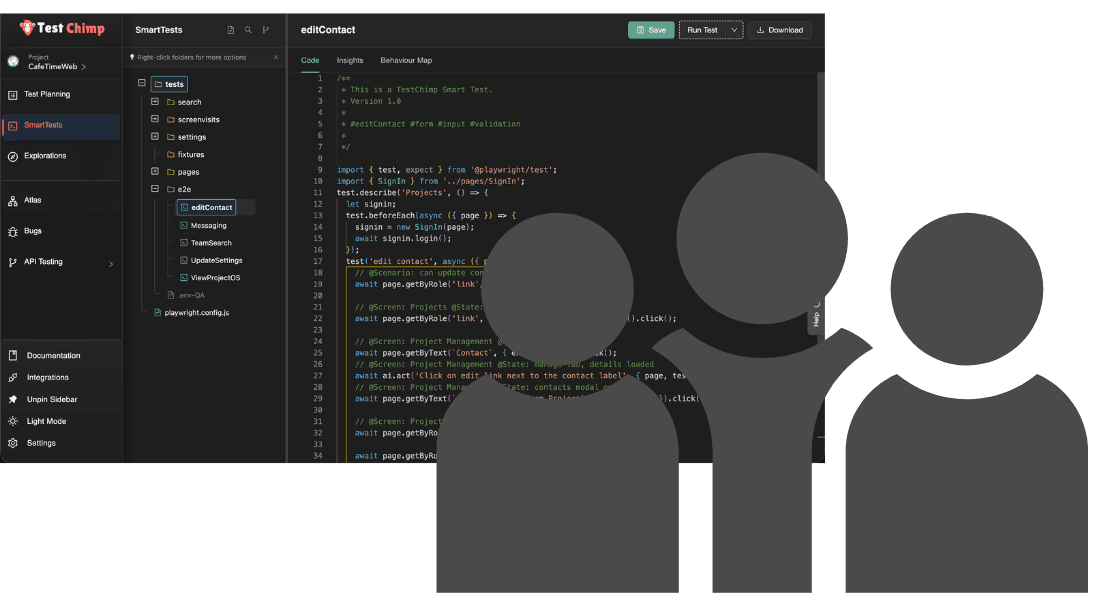1100x605 pixels.
Task: Click Unpin Sidebar label
Action: (x=52, y=399)
